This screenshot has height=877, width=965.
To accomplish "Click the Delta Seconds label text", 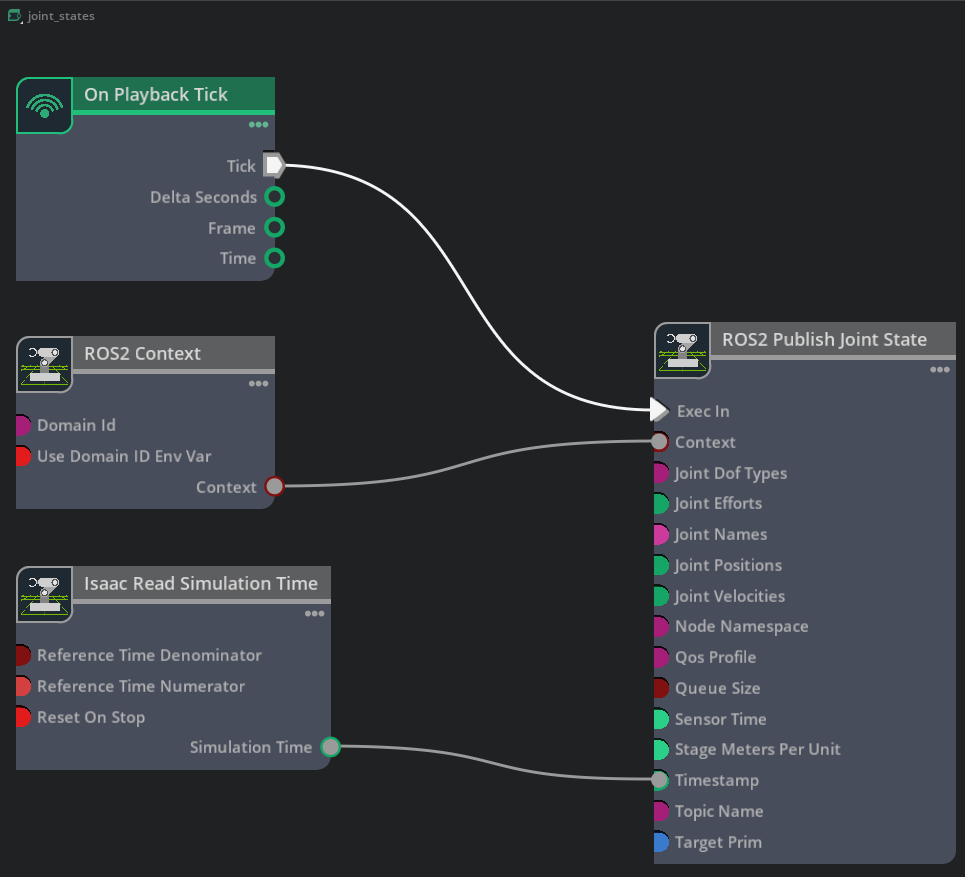I will click(204, 197).
